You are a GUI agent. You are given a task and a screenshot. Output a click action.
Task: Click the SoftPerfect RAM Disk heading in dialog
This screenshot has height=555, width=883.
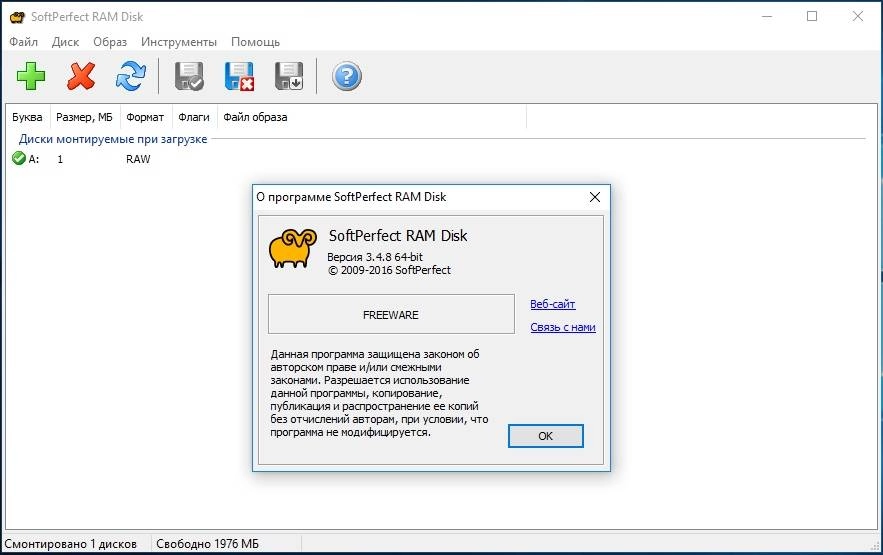[398, 235]
